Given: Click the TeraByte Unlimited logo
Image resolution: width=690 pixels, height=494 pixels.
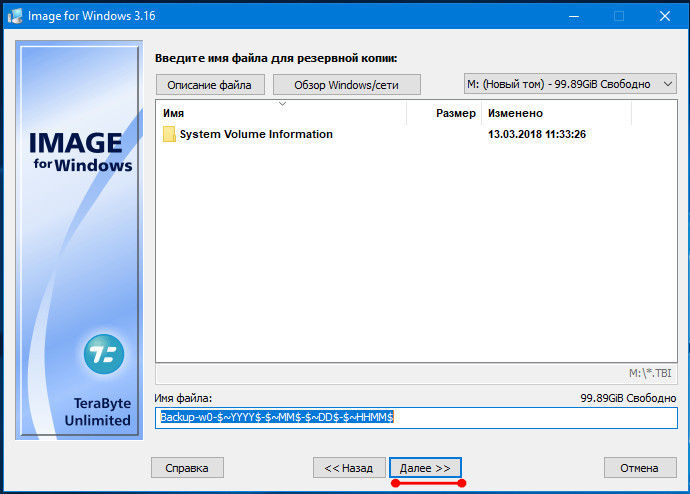Looking at the screenshot, I should 104,354.
